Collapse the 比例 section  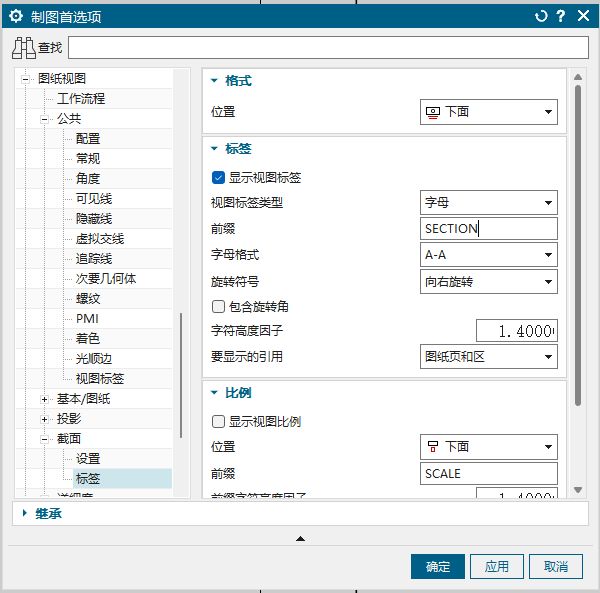click(x=214, y=393)
